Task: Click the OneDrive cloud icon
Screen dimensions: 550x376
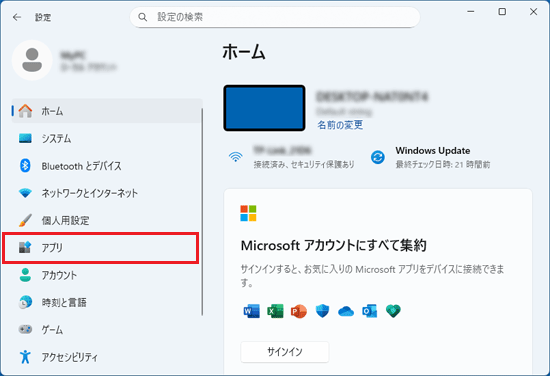Action: tap(346, 311)
